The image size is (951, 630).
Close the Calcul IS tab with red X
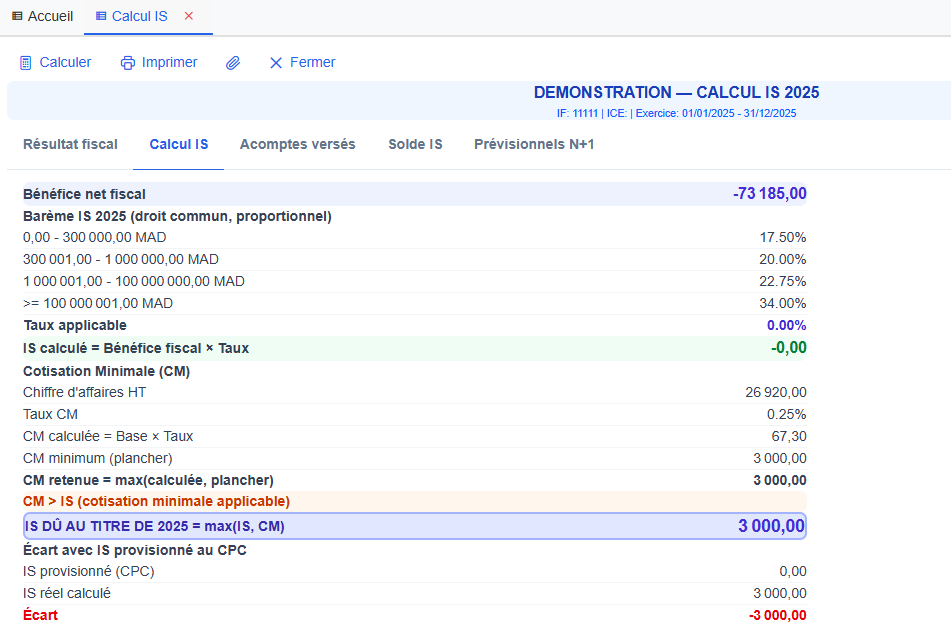(189, 16)
